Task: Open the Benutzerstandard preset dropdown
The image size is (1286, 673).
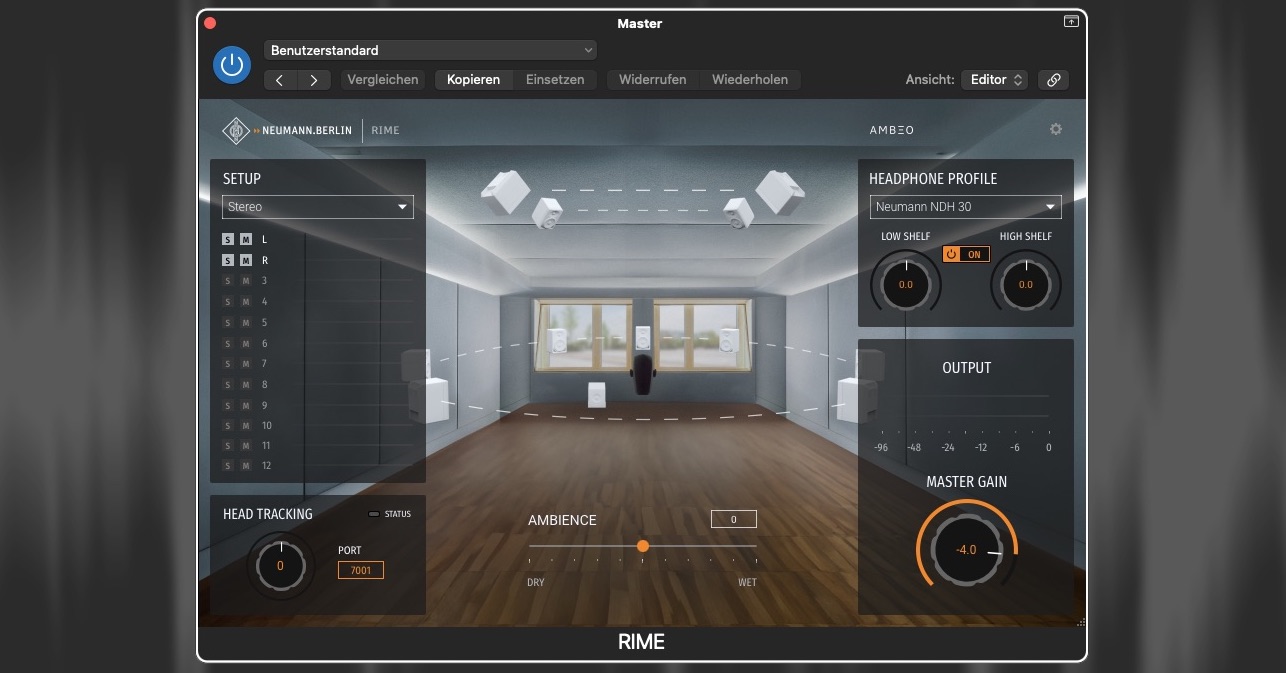Action: pos(430,50)
